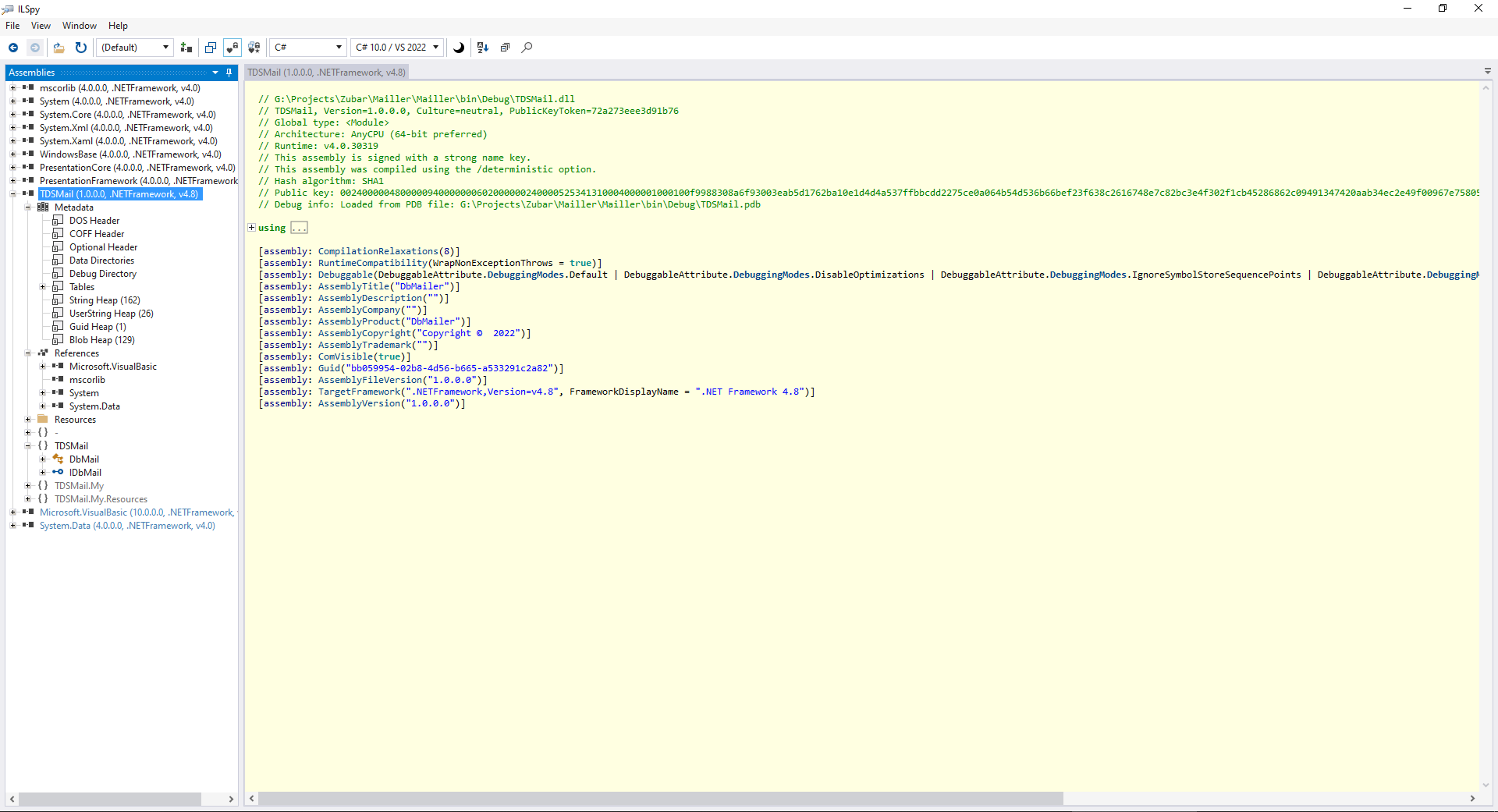Follow the TargetFramework attribute link
The height and width of the screenshot is (812, 1498).
pos(359,392)
